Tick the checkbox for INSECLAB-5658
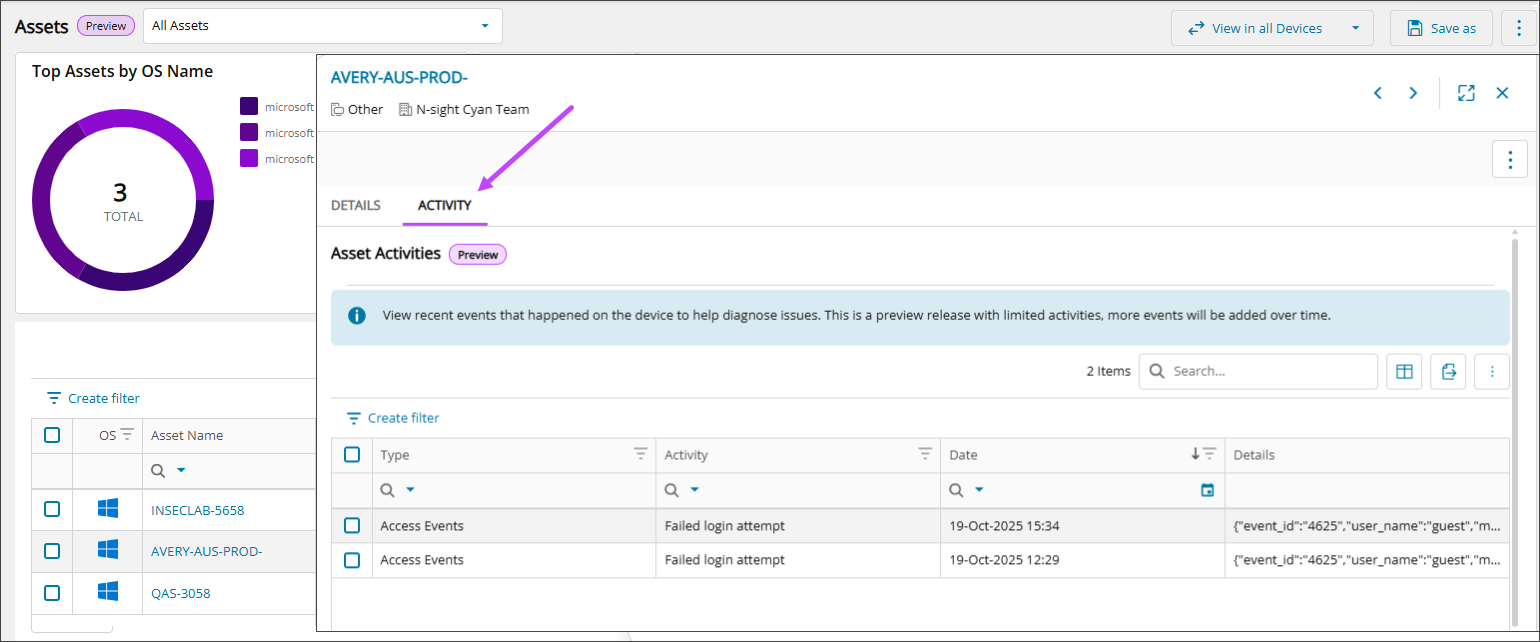Screen dimensions: 1540x642 [x=52, y=509]
